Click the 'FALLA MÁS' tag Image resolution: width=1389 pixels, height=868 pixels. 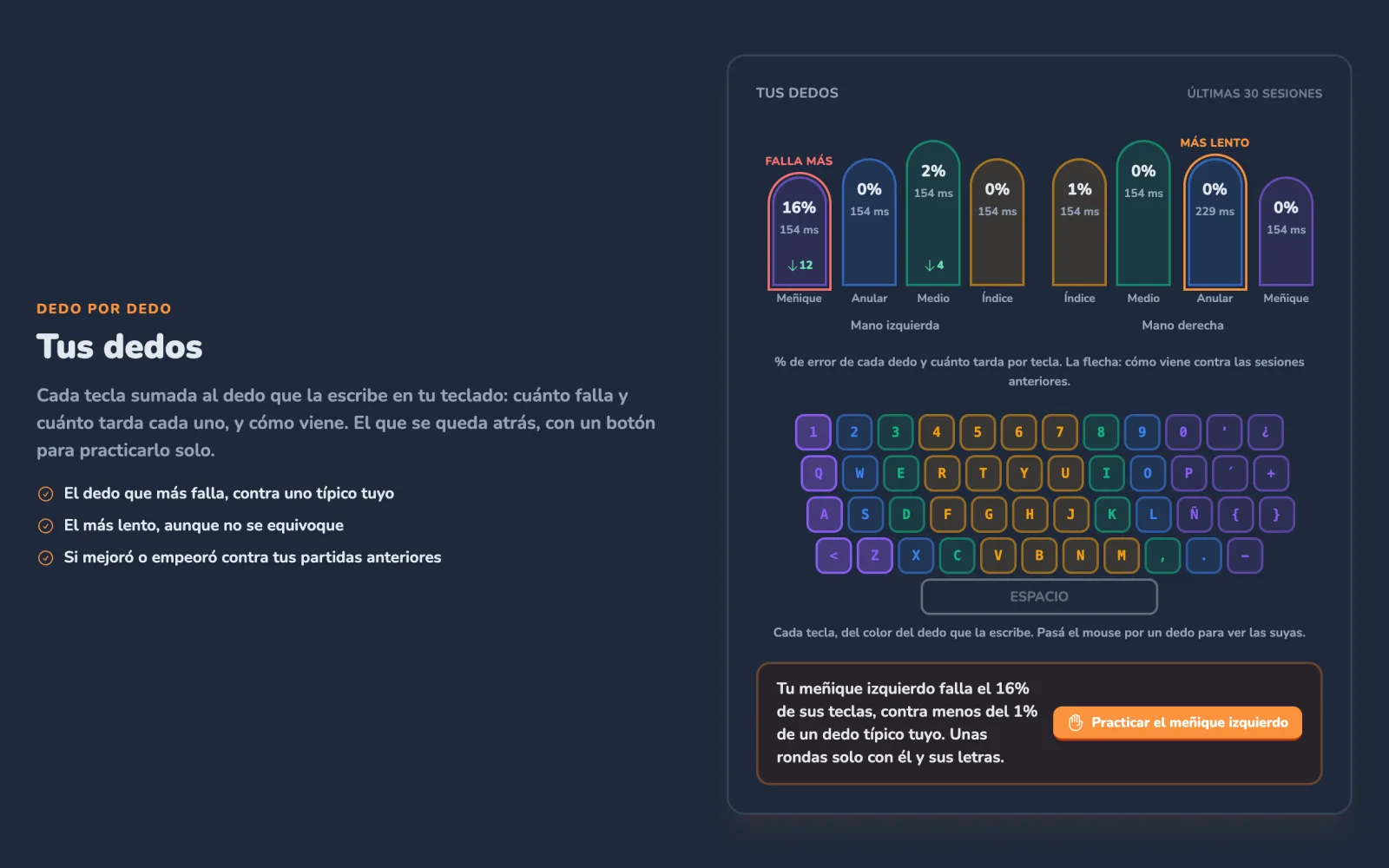(799, 161)
